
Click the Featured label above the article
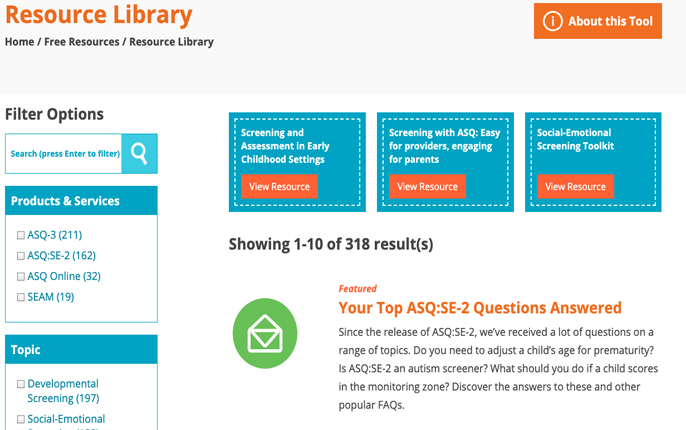point(357,289)
